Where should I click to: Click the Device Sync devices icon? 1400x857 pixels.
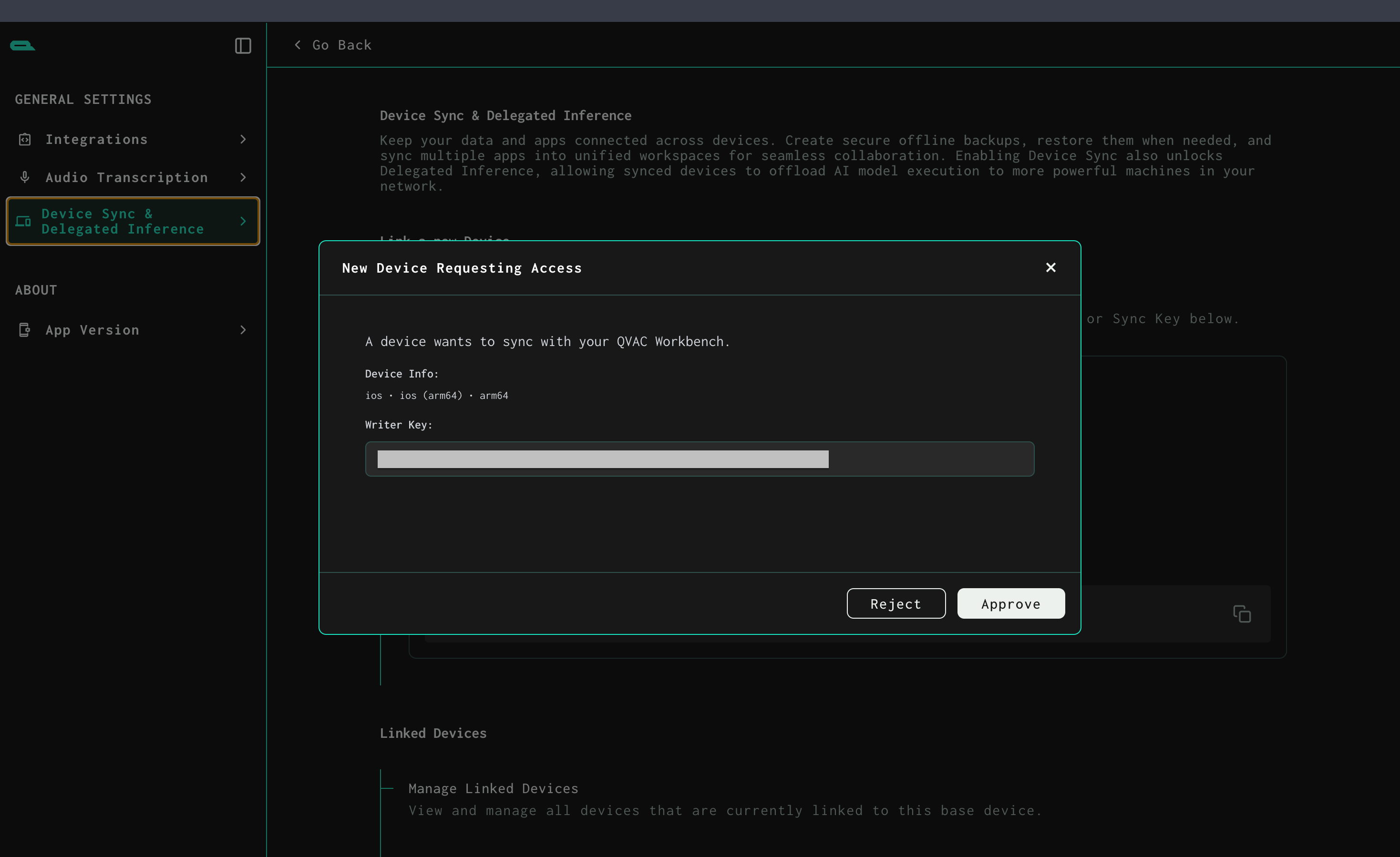(x=23, y=221)
